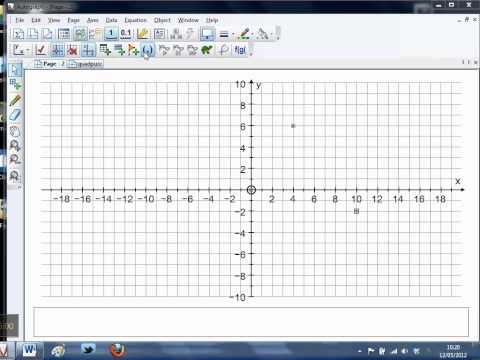Click the origin circle on the graph

point(251,190)
